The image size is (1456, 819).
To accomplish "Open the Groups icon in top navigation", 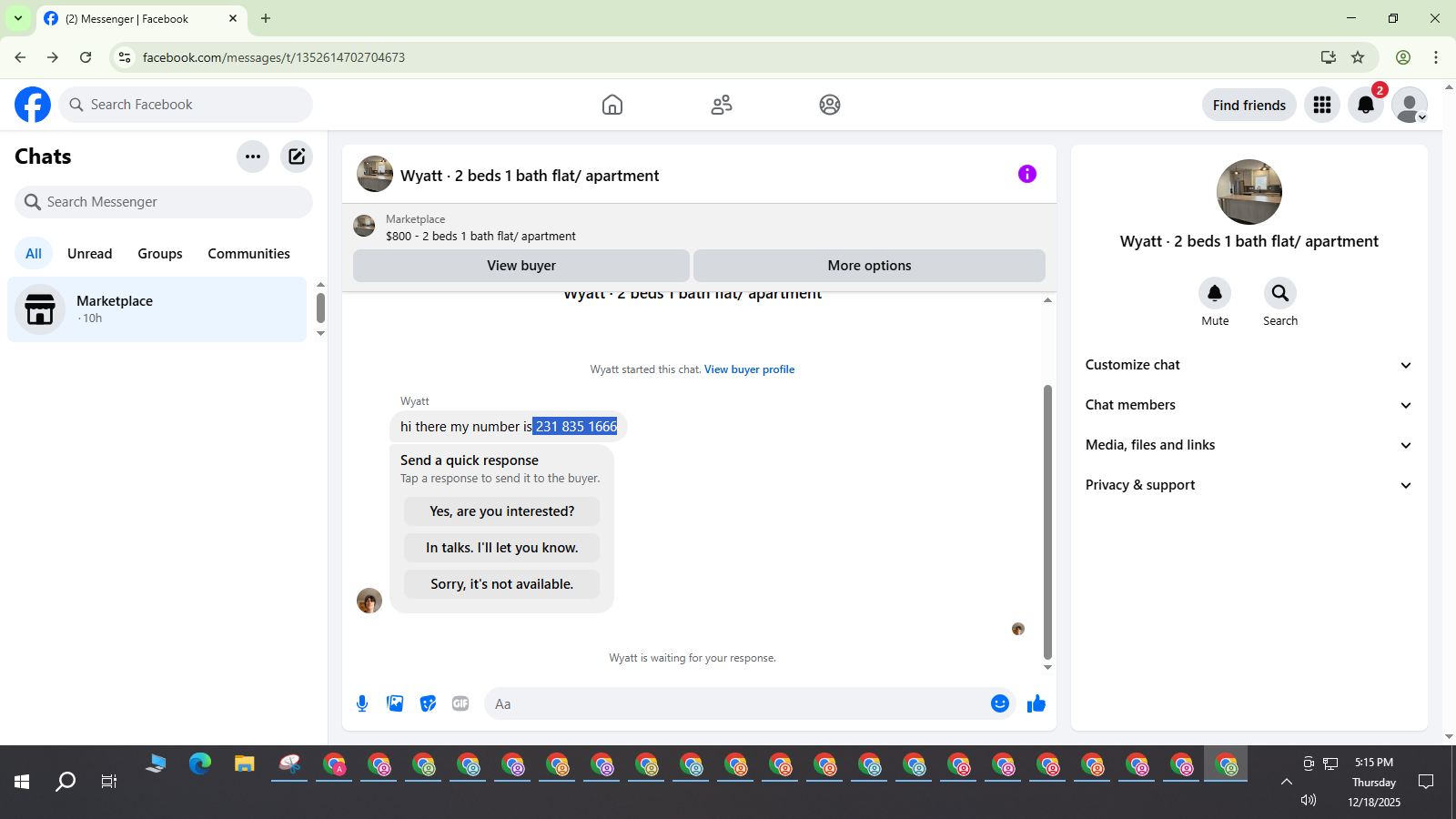I will [x=830, y=105].
